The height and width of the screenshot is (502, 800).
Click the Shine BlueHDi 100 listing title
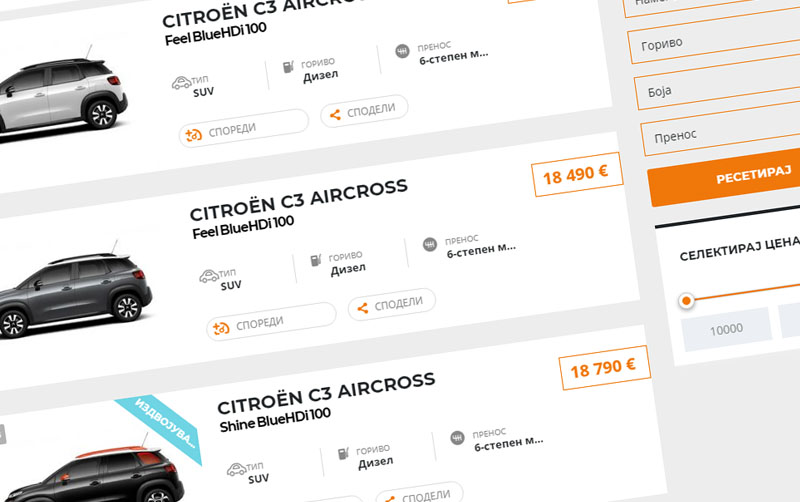[x=276, y=420]
